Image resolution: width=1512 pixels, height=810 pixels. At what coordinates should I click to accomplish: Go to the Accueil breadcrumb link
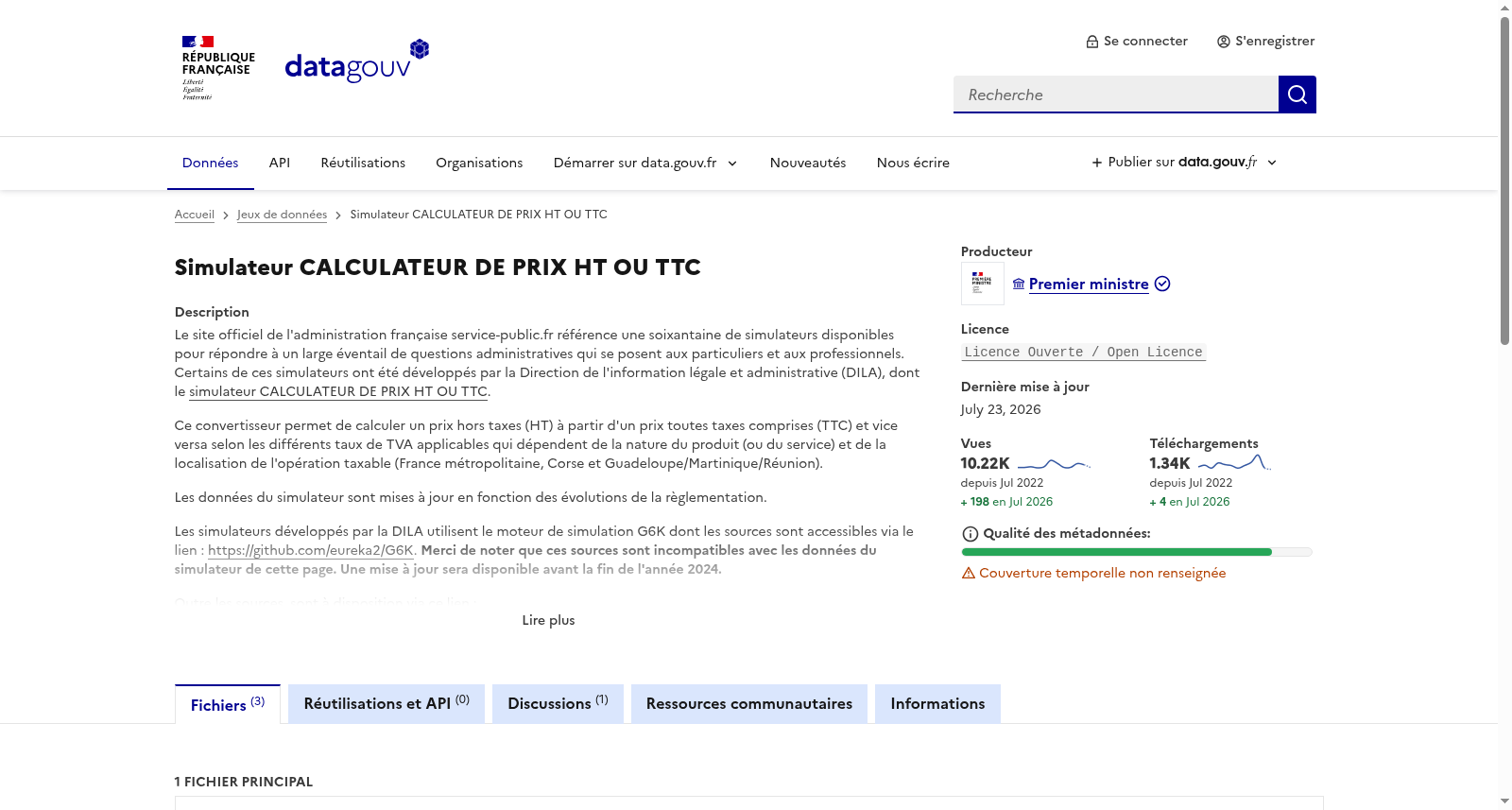click(195, 215)
